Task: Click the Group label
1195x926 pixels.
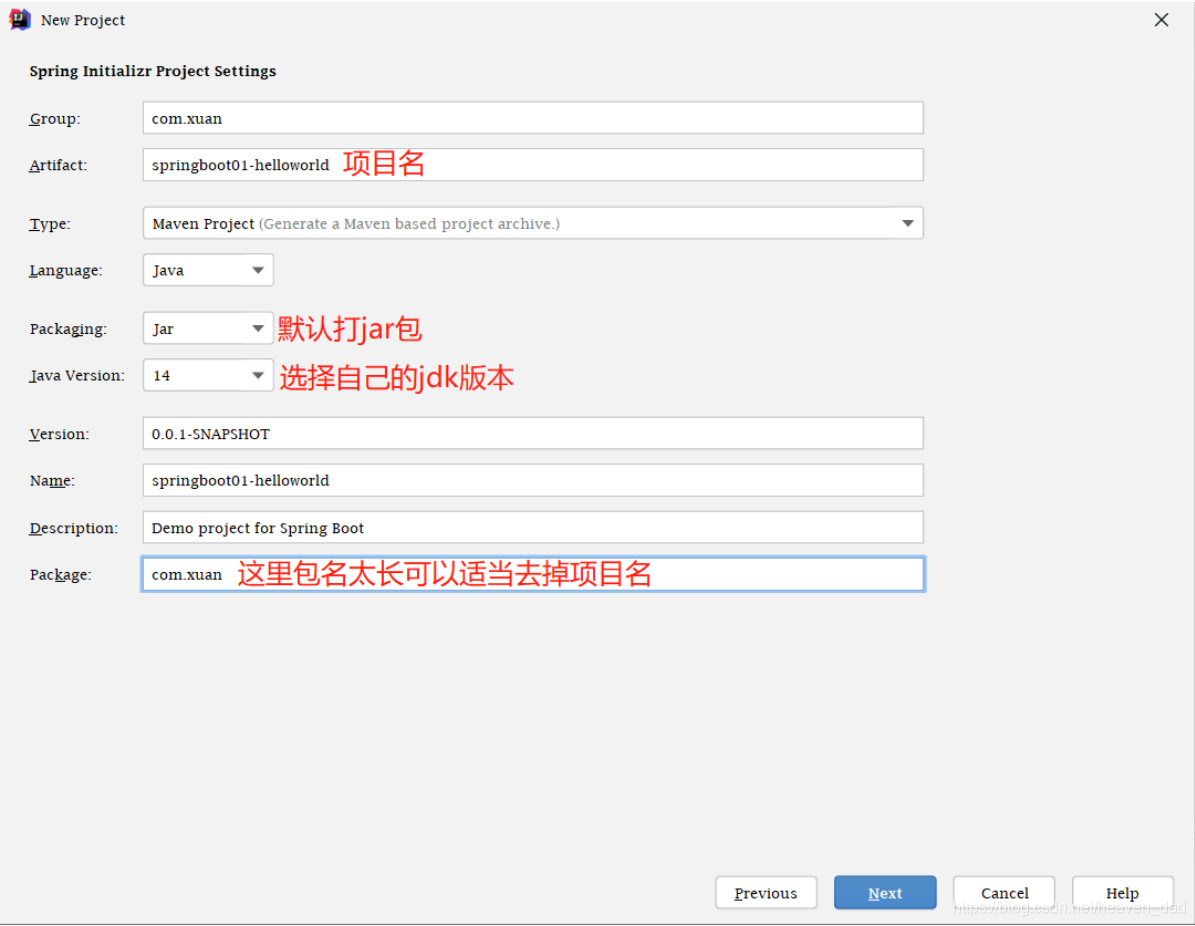Action: point(55,119)
